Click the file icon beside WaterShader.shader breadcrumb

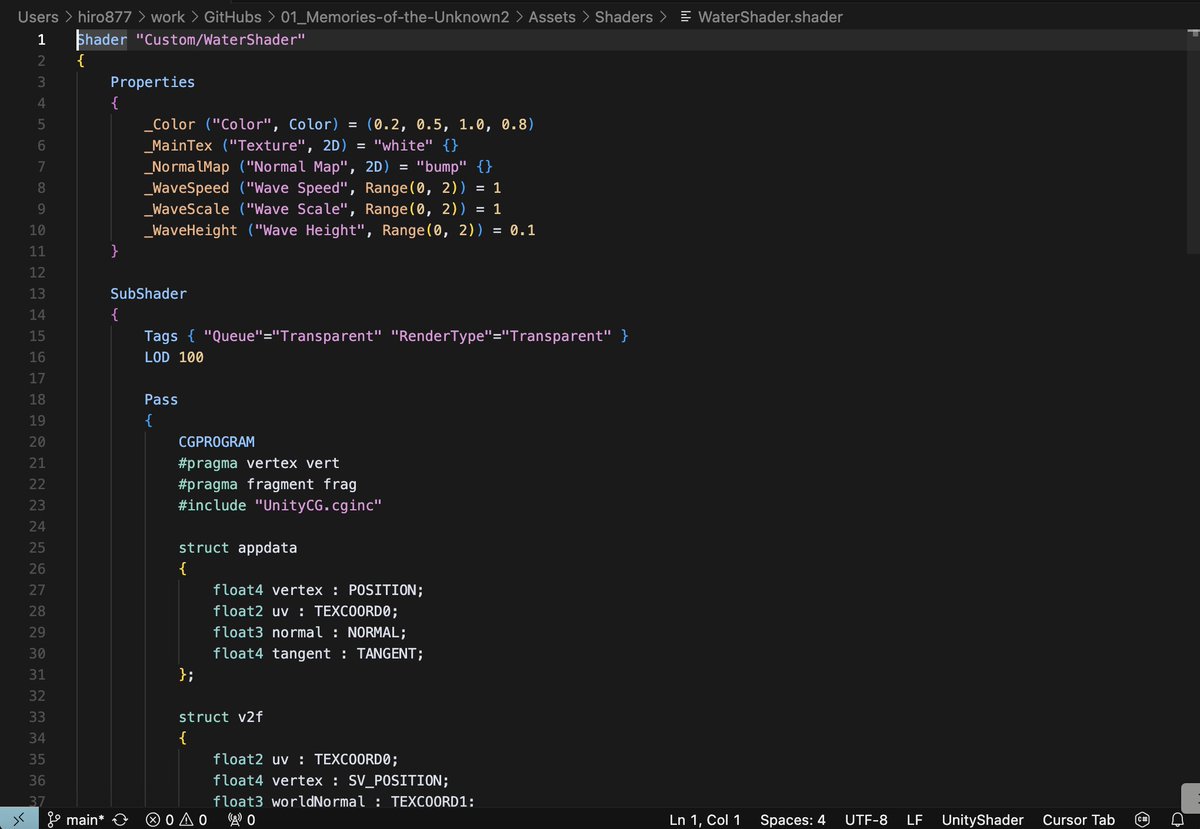685,17
